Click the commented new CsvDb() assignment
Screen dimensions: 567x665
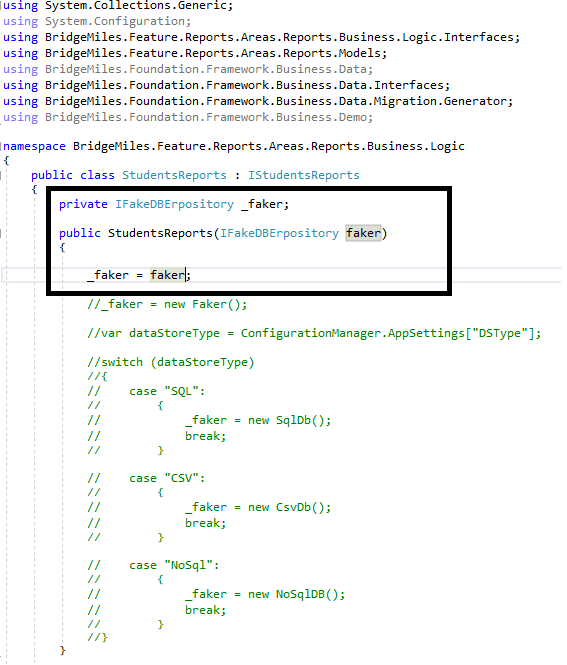pyautogui.click(x=258, y=507)
